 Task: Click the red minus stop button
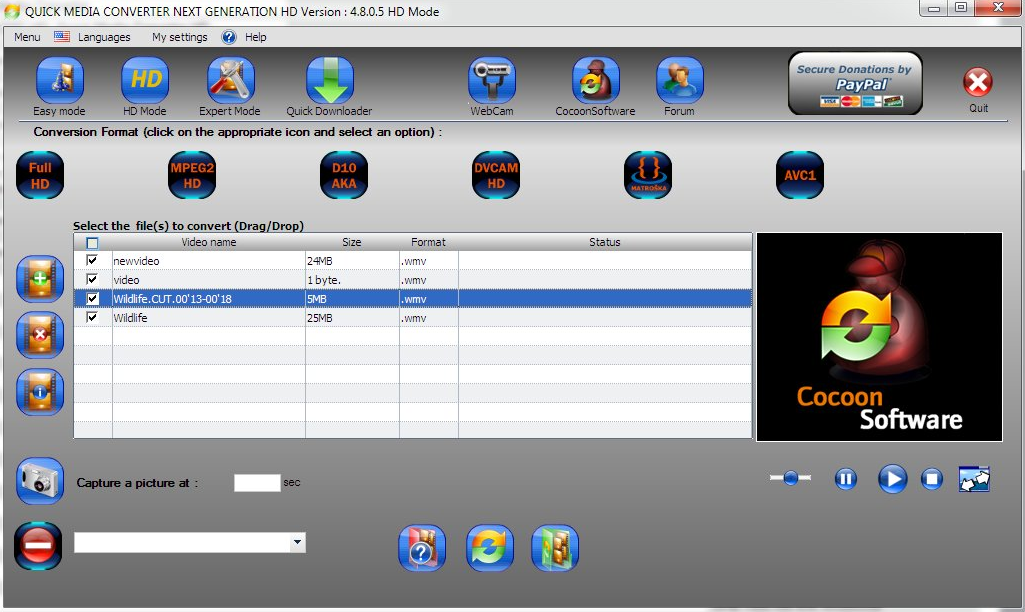click(x=38, y=545)
